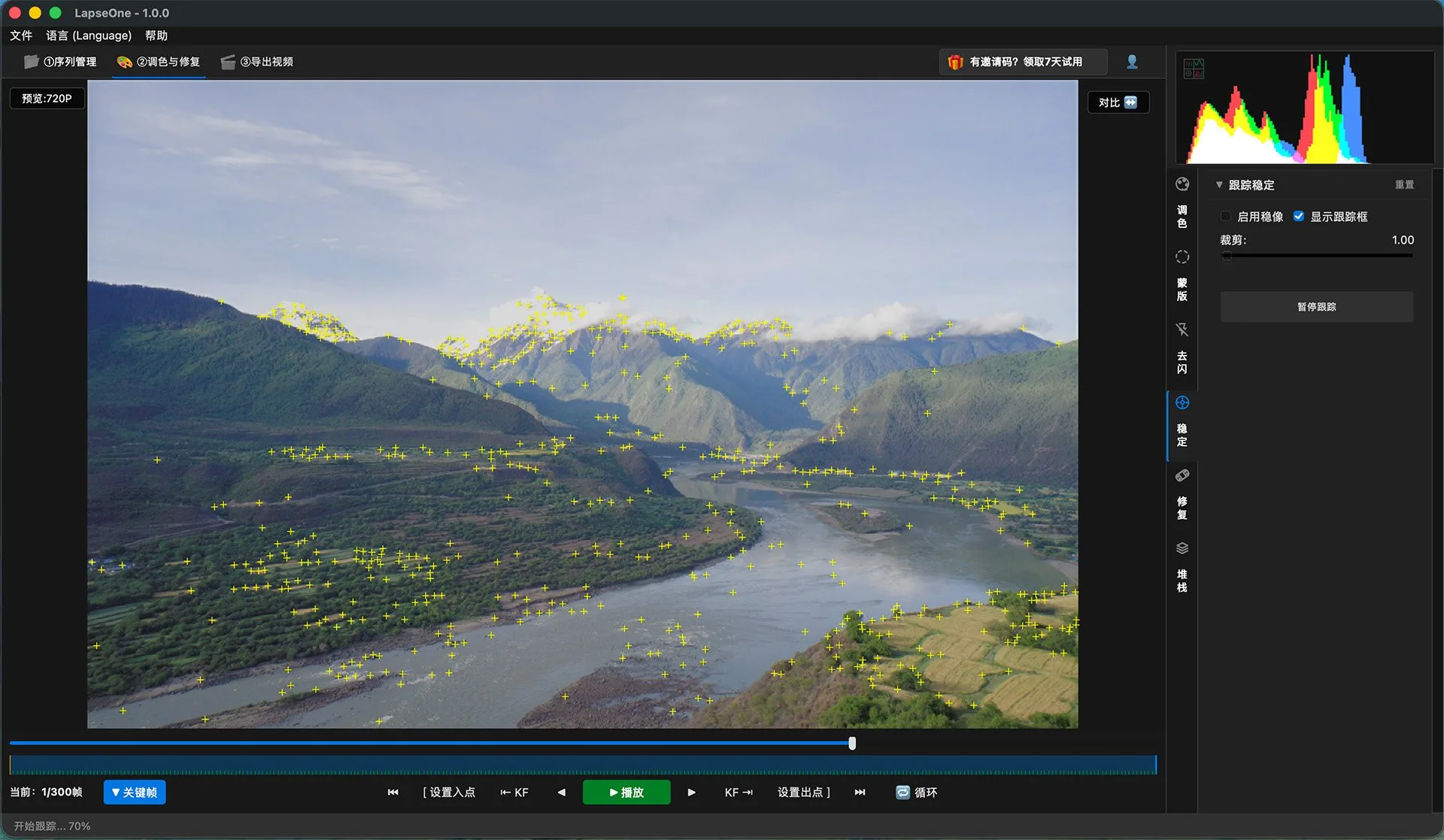Step back one frame

(x=561, y=792)
